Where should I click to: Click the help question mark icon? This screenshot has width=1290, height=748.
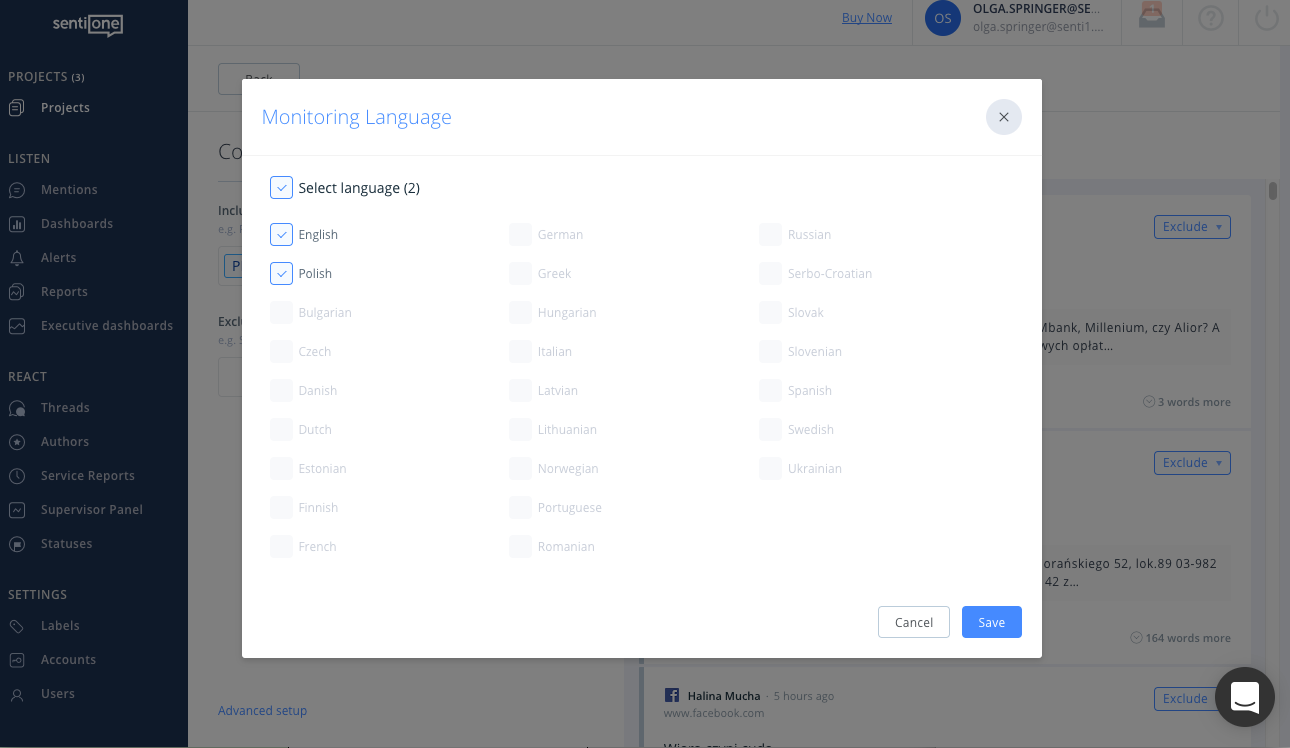click(x=1210, y=18)
